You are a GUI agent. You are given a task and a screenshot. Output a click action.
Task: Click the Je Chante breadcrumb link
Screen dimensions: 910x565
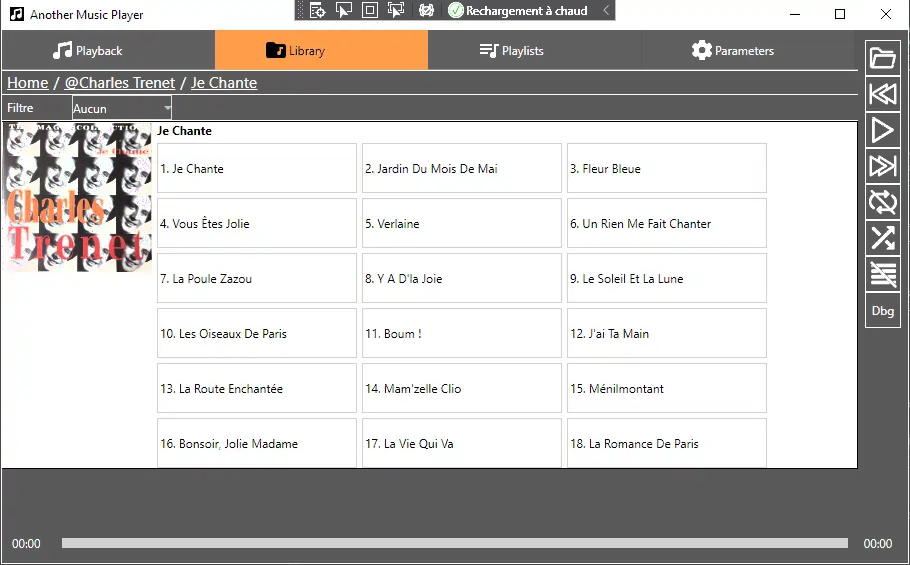click(x=224, y=83)
